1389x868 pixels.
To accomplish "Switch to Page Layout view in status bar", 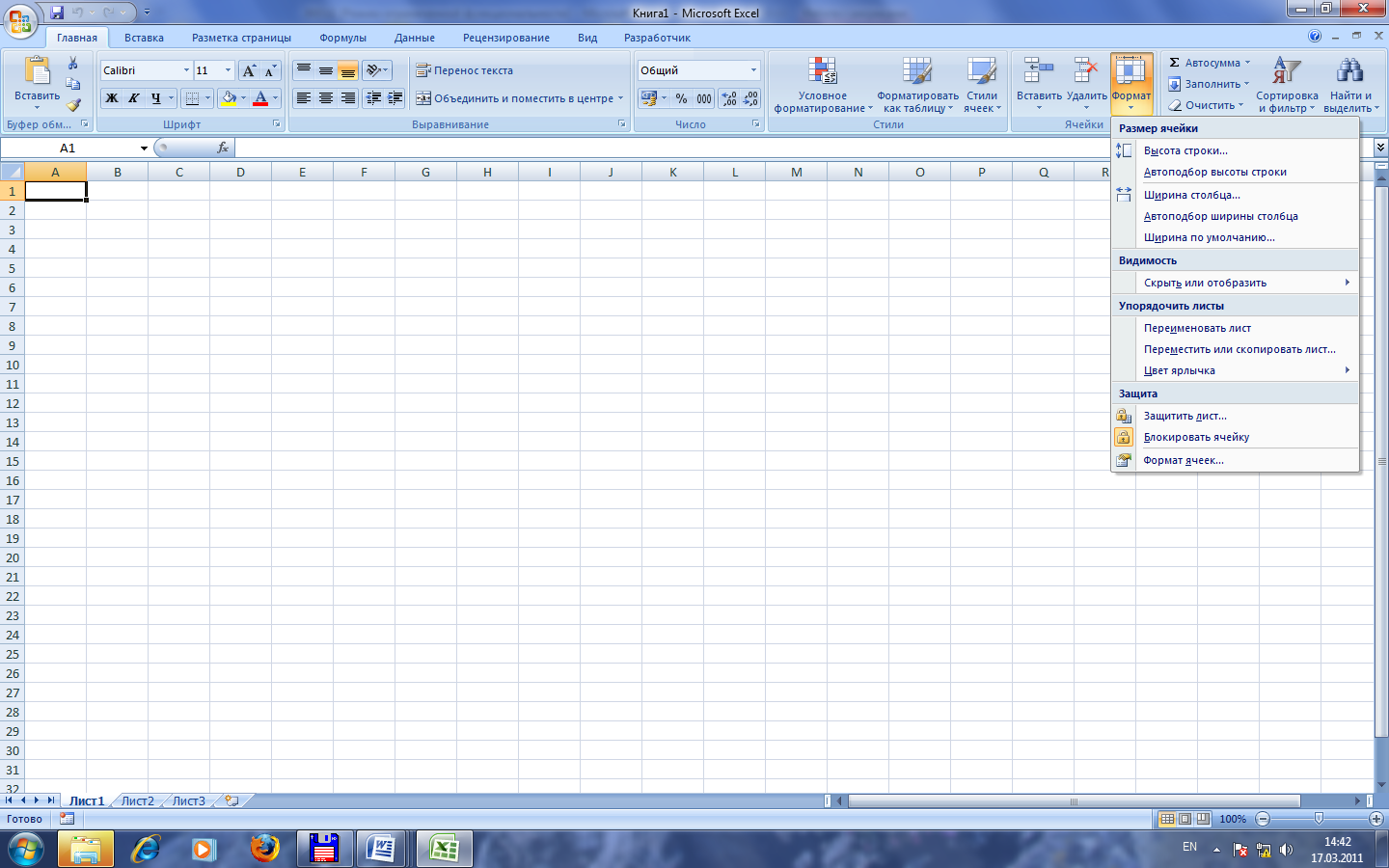I will click(x=1185, y=819).
